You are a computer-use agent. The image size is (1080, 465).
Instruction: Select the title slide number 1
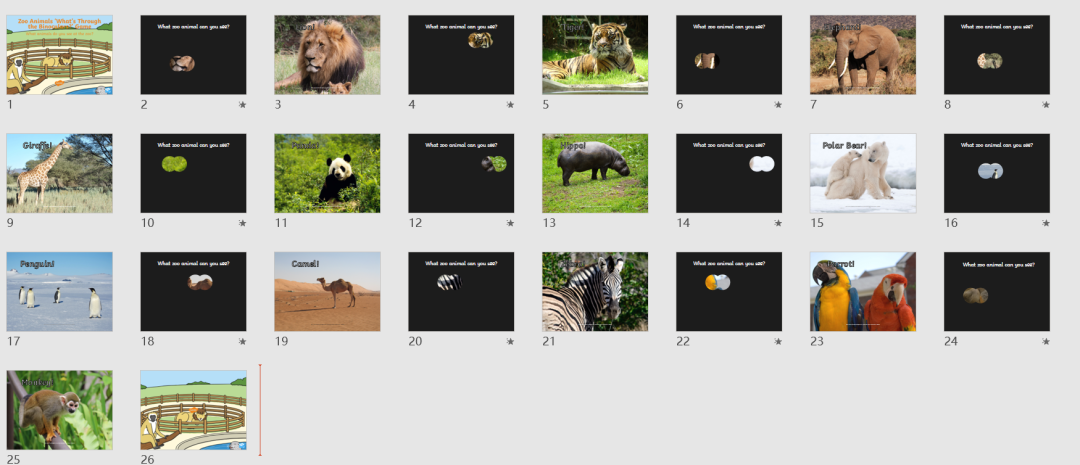pyautogui.click(x=59, y=55)
